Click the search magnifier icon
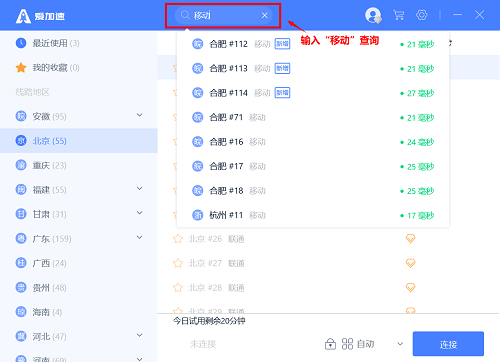This screenshot has width=500, height=362. (185, 15)
